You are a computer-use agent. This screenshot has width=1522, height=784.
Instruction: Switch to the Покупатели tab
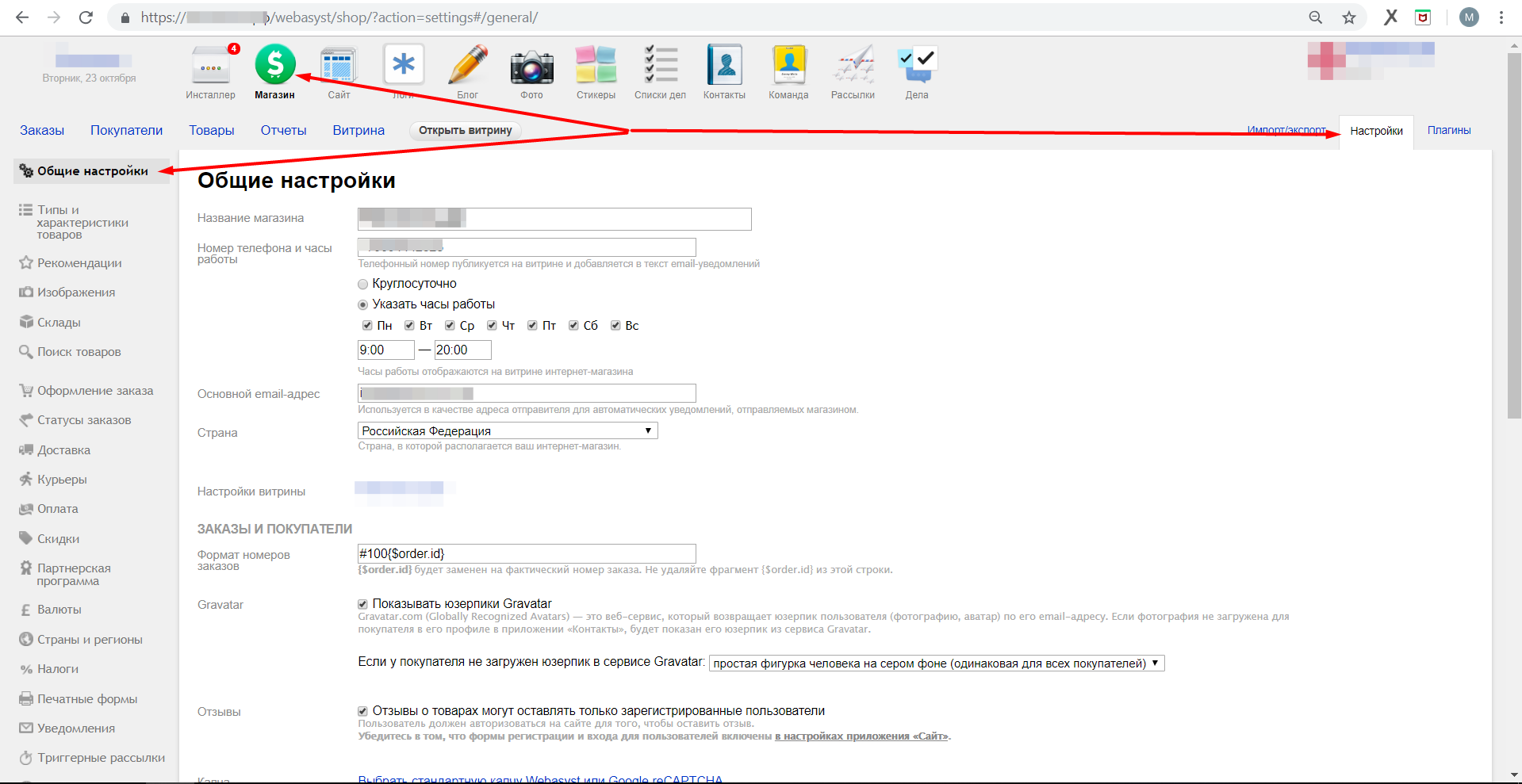click(x=126, y=130)
